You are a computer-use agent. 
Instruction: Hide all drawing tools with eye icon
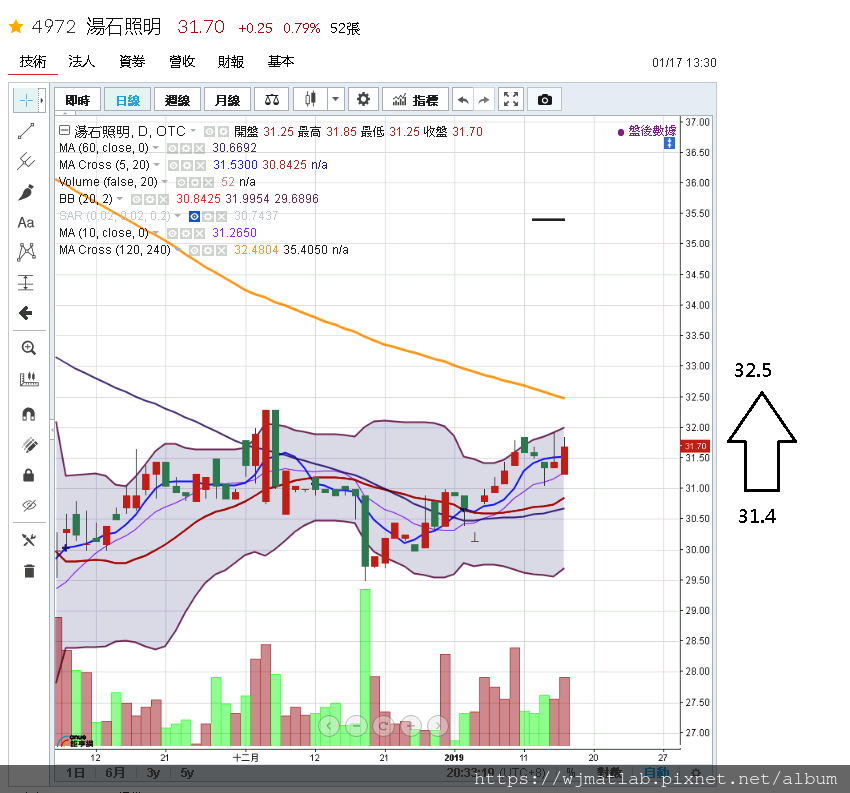(29, 505)
